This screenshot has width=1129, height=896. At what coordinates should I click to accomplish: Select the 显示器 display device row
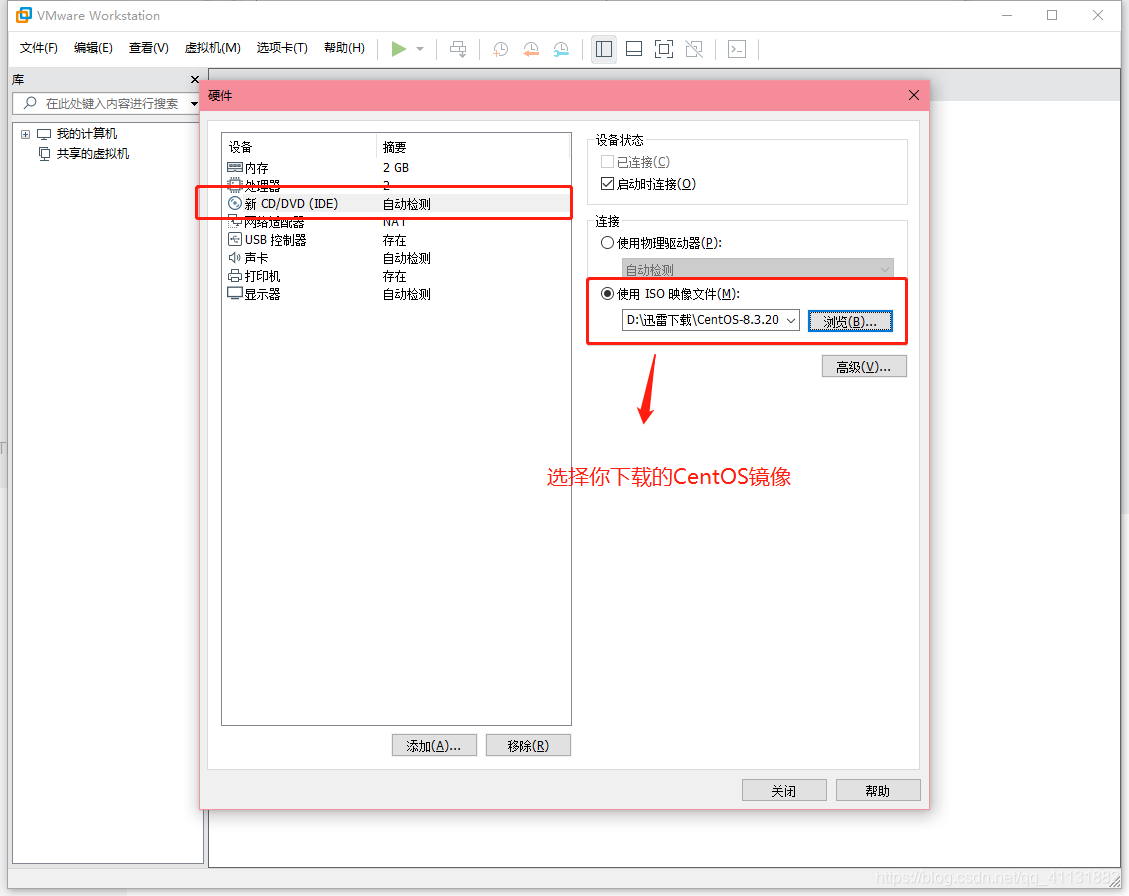pos(397,294)
